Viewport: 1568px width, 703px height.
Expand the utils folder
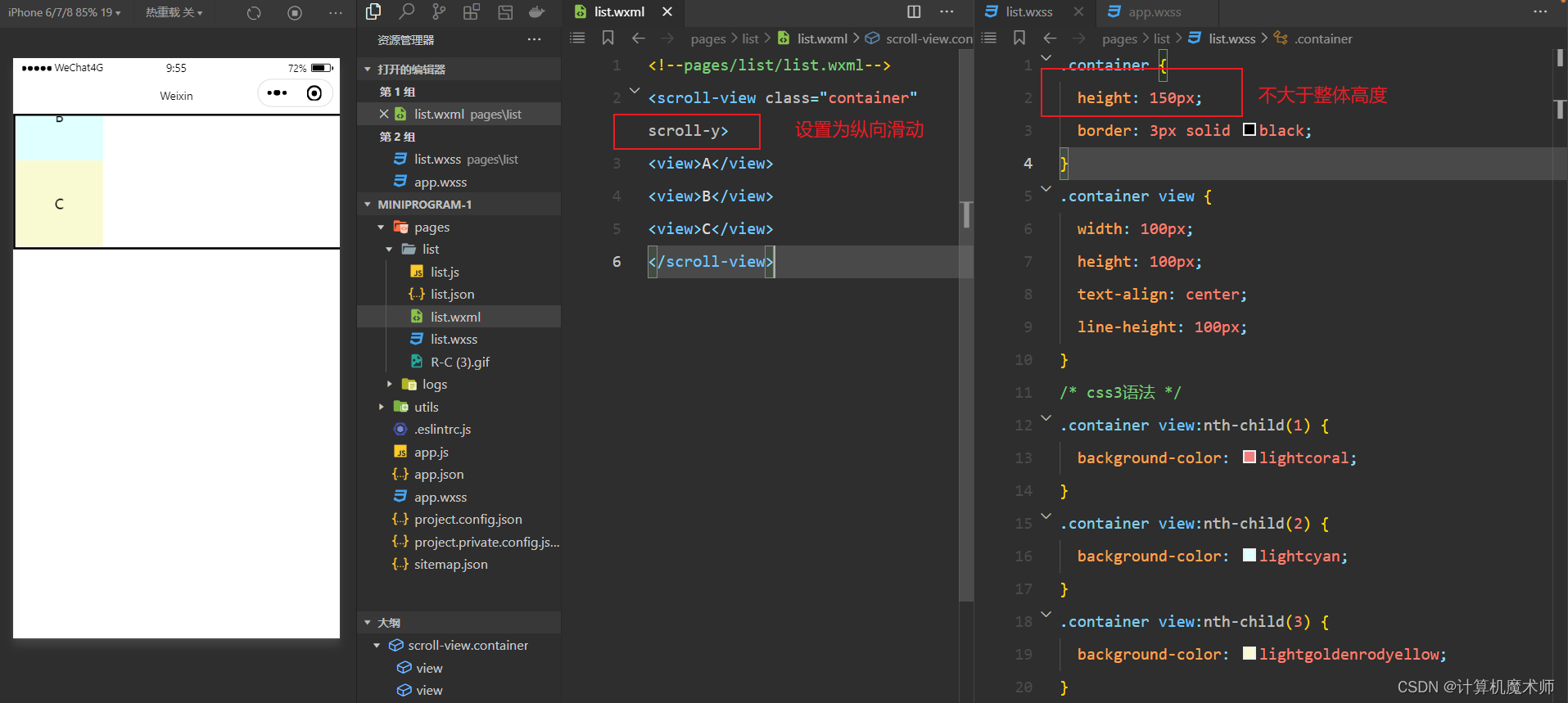coord(381,407)
